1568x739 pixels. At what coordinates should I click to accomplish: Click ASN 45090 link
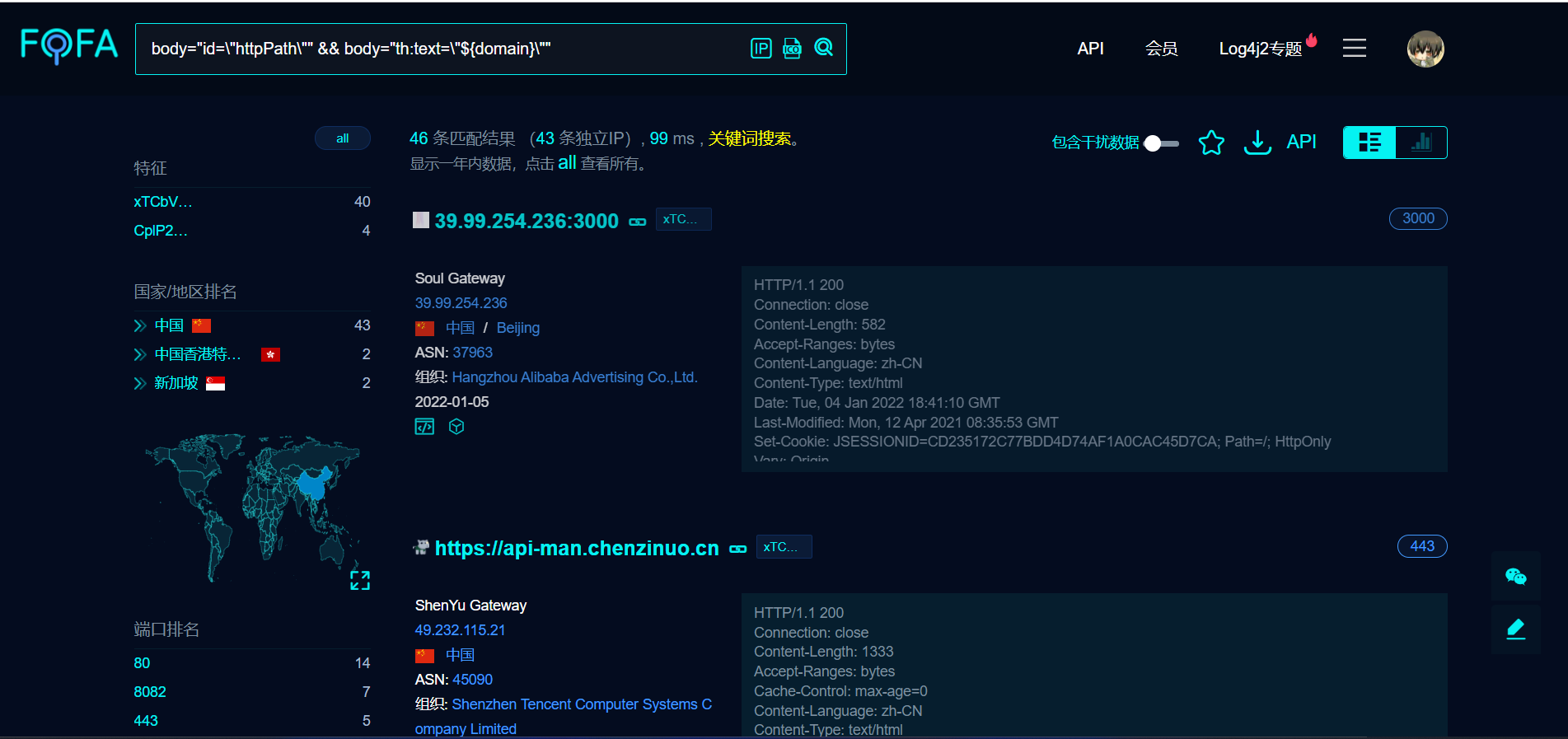(x=473, y=680)
